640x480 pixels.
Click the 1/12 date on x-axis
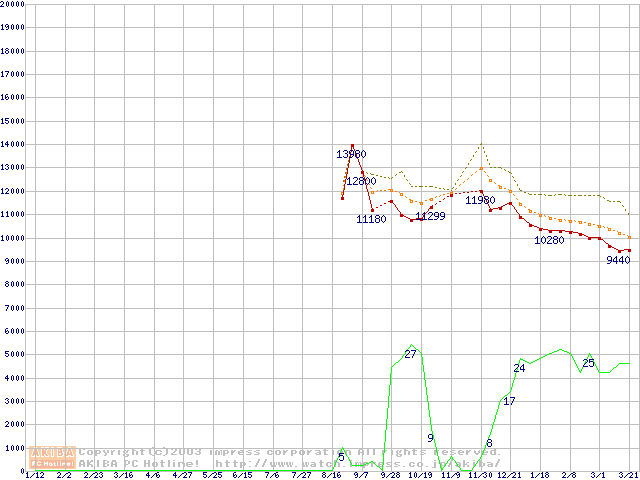point(34,475)
